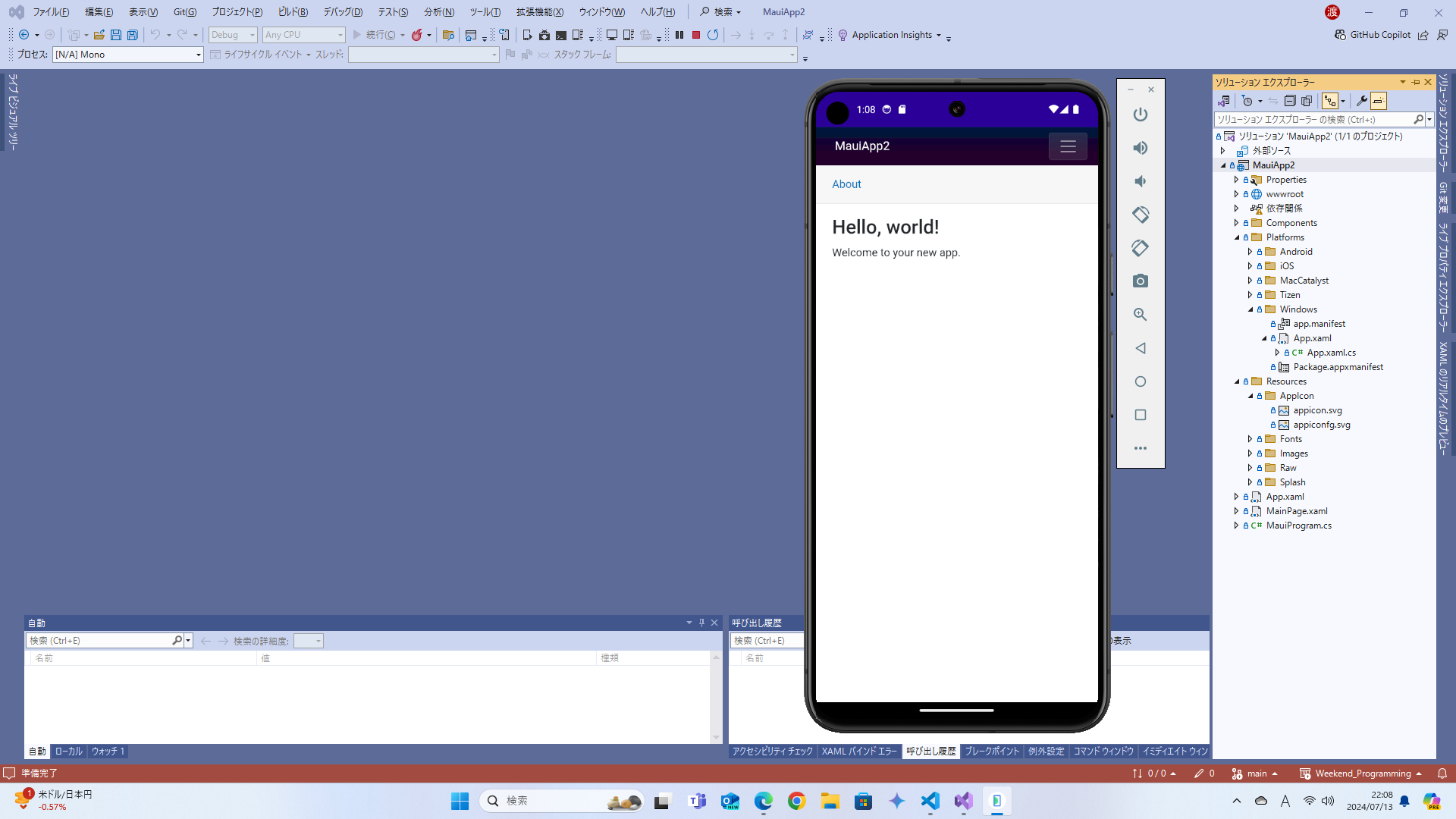
Task: Select Package.appxmanifest file
Action: (1338, 367)
